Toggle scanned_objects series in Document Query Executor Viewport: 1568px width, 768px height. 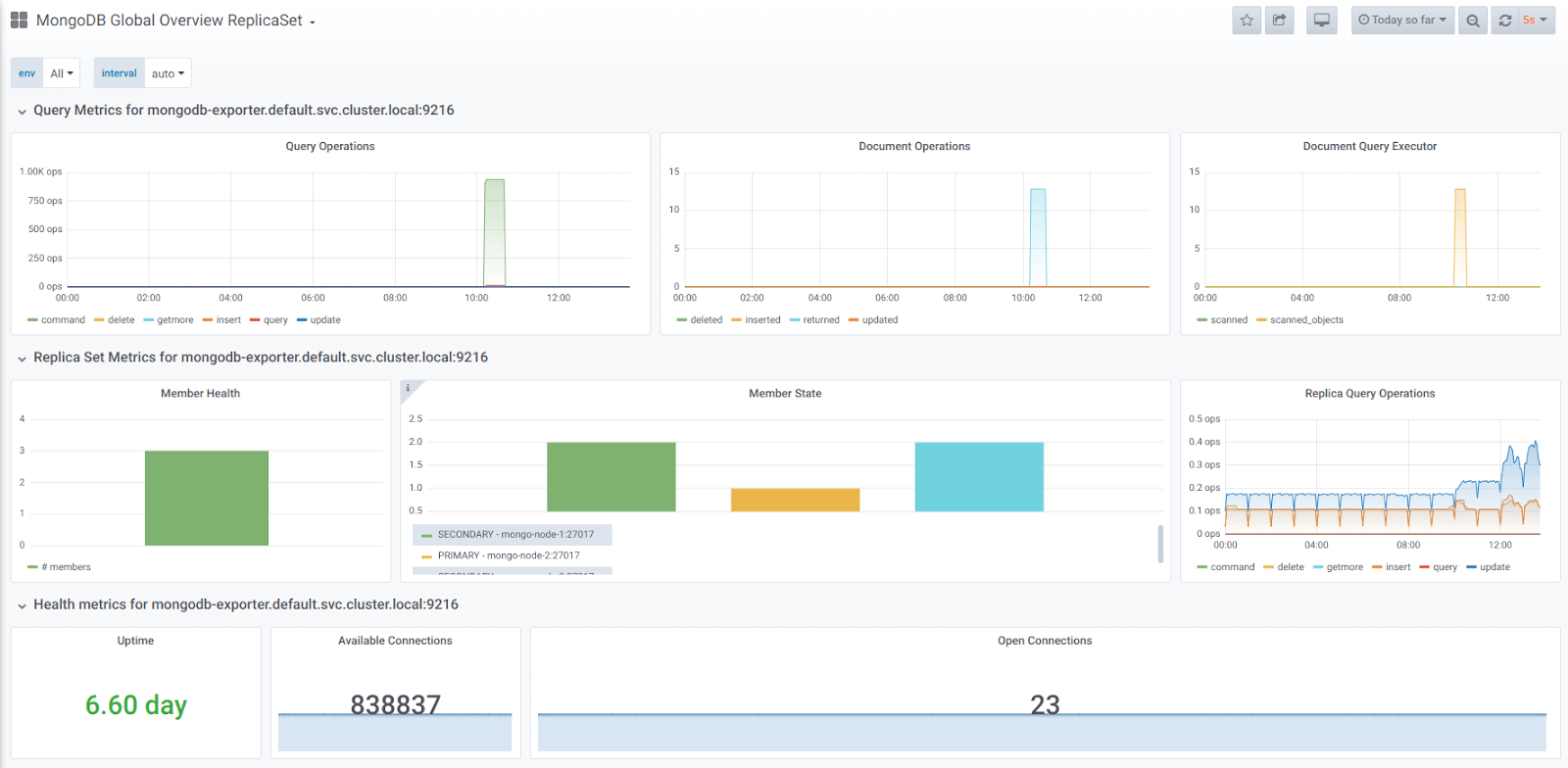pyautogui.click(x=1305, y=320)
